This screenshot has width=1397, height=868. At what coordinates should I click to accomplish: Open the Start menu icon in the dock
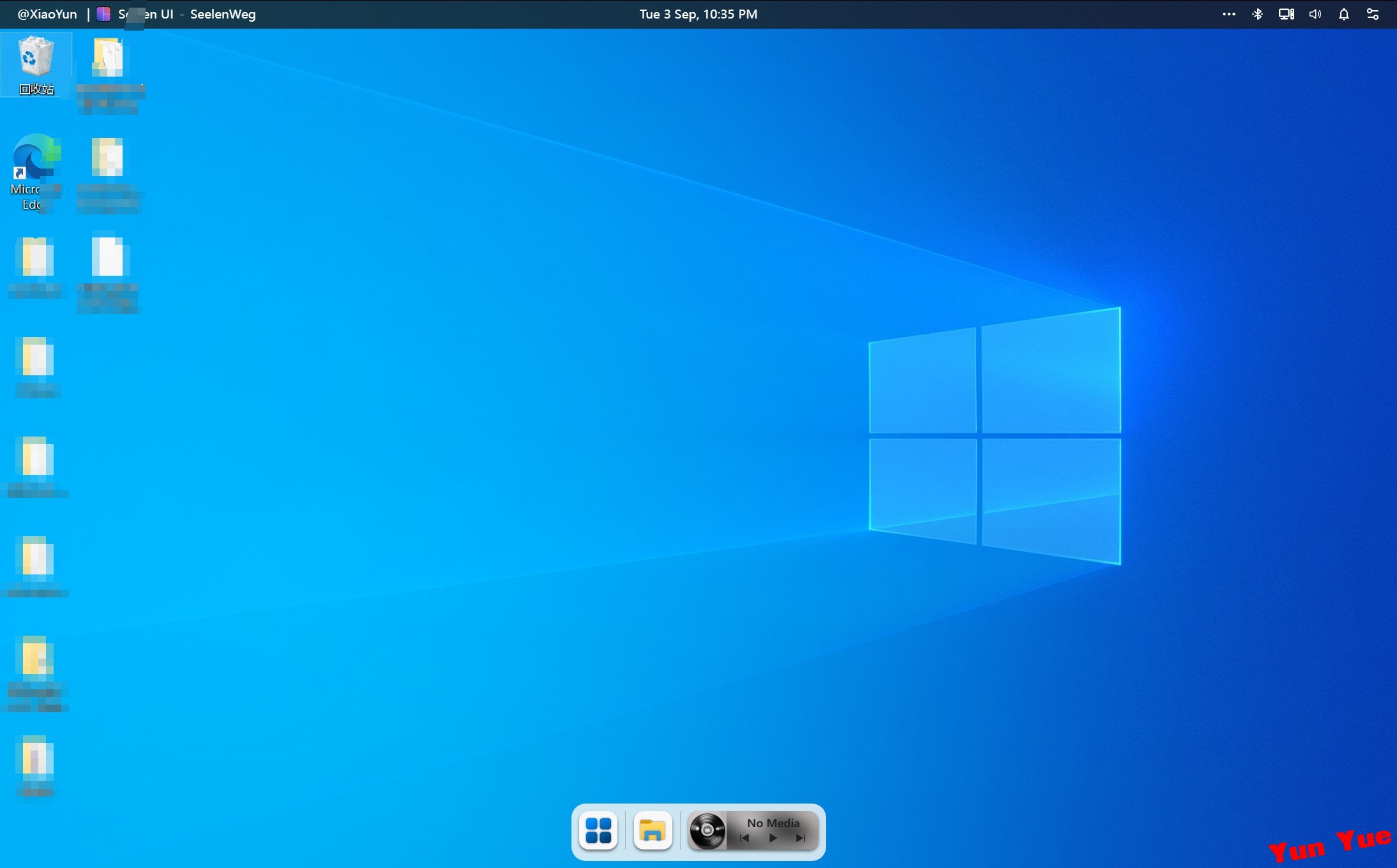click(598, 831)
